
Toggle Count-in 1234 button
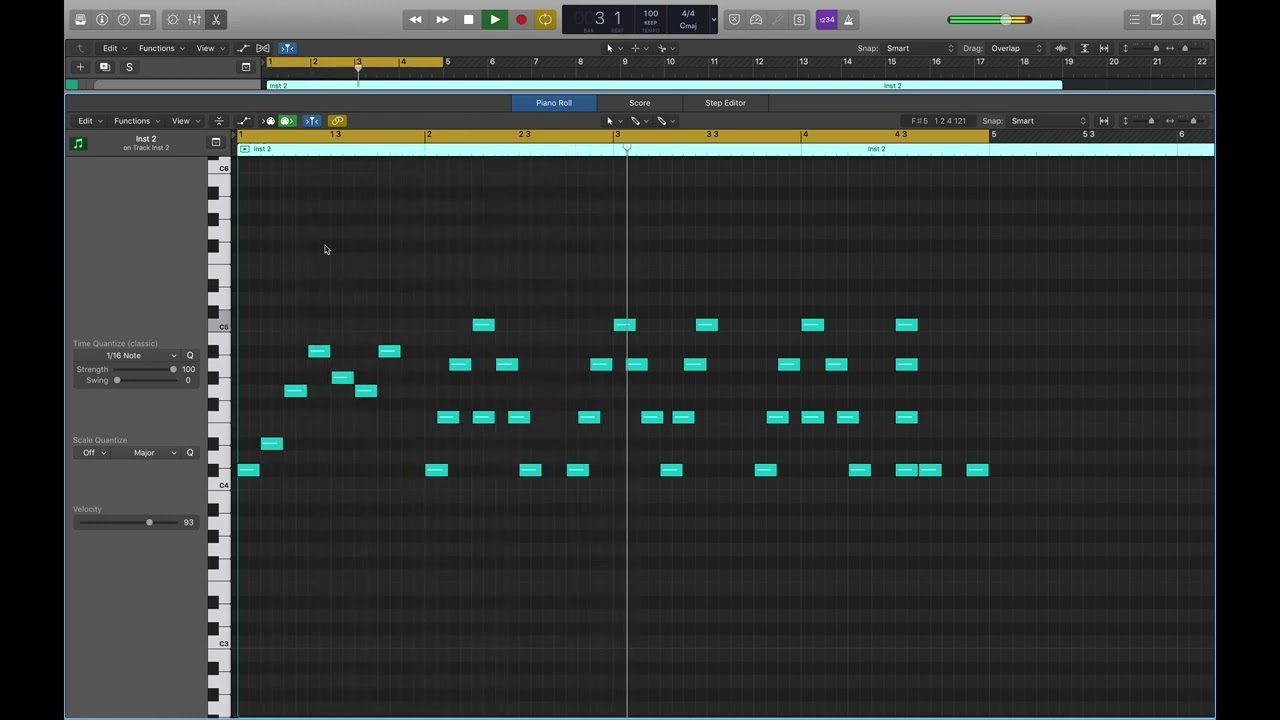(826, 20)
